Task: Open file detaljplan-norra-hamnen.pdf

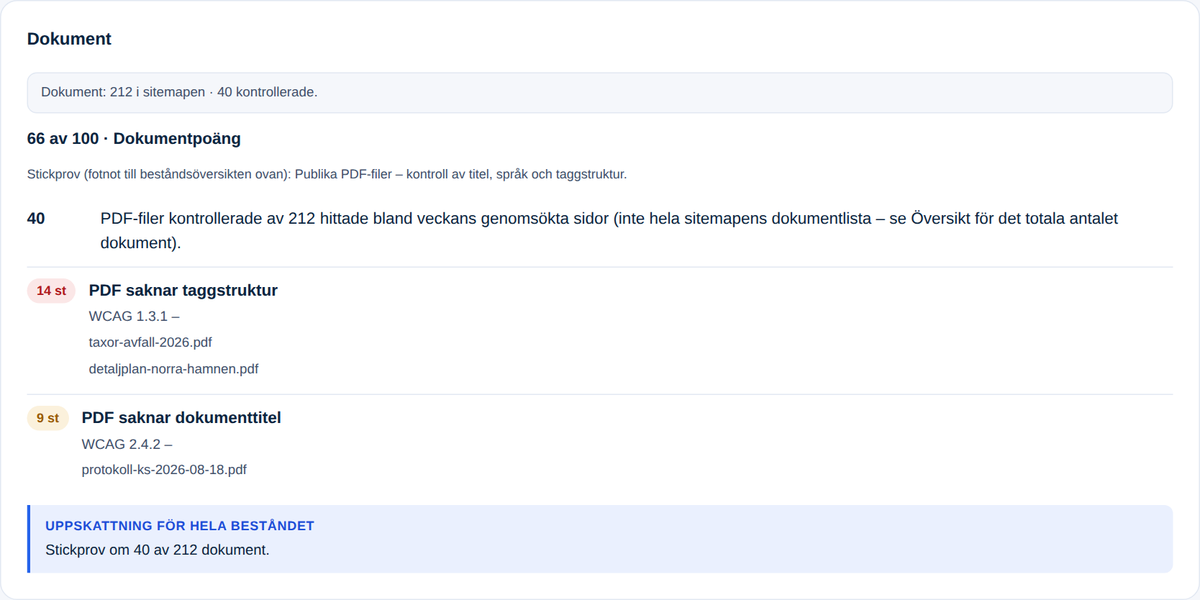Action: 174,368
